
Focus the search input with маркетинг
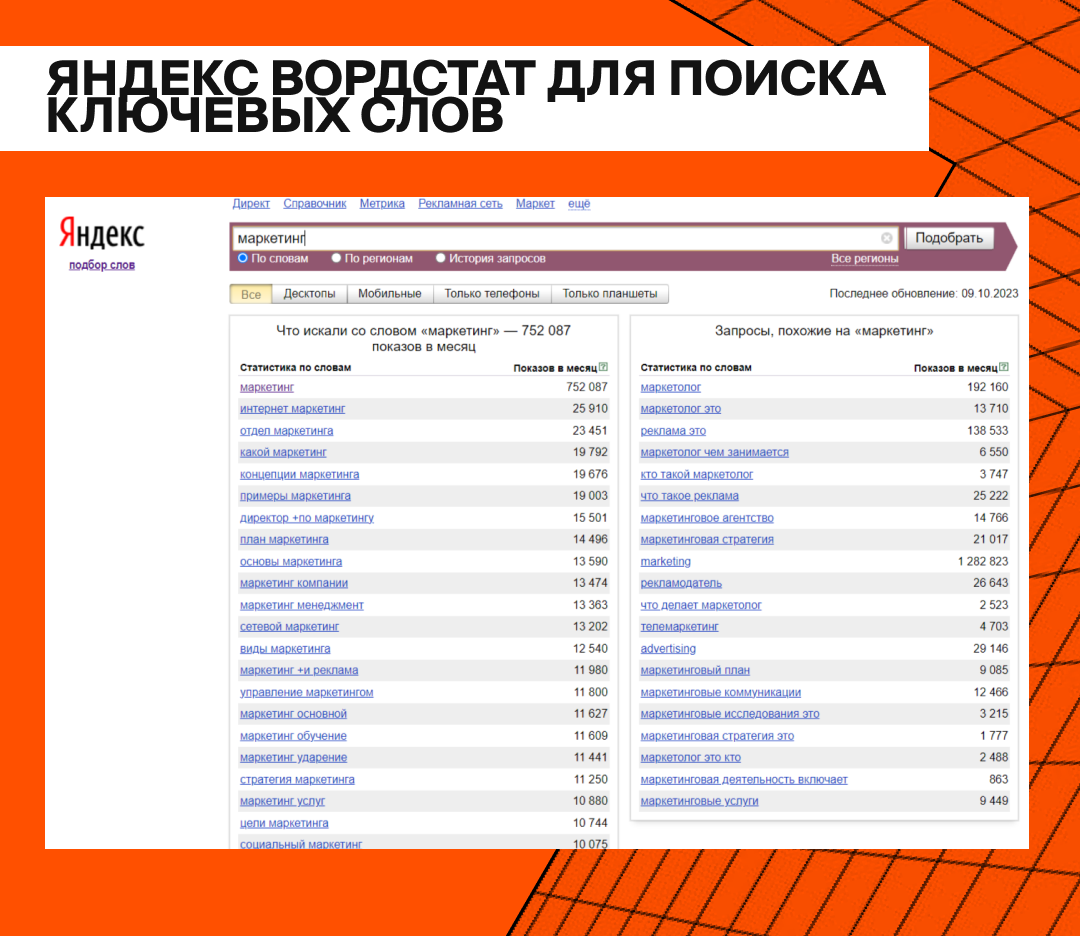point(565,238)
